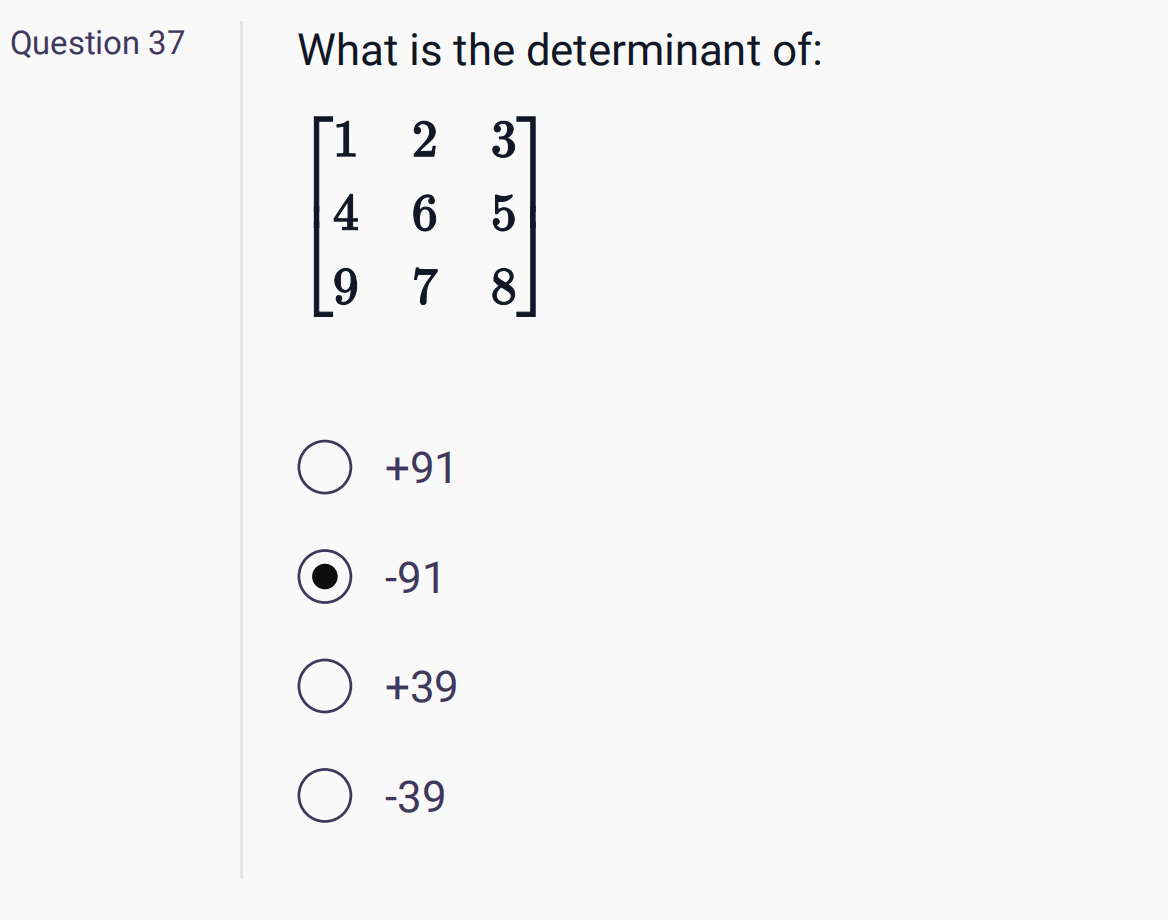Click the "-39" answer label text
The width and height of the screenshot is (1168, 920).
(x=415, y=796)
